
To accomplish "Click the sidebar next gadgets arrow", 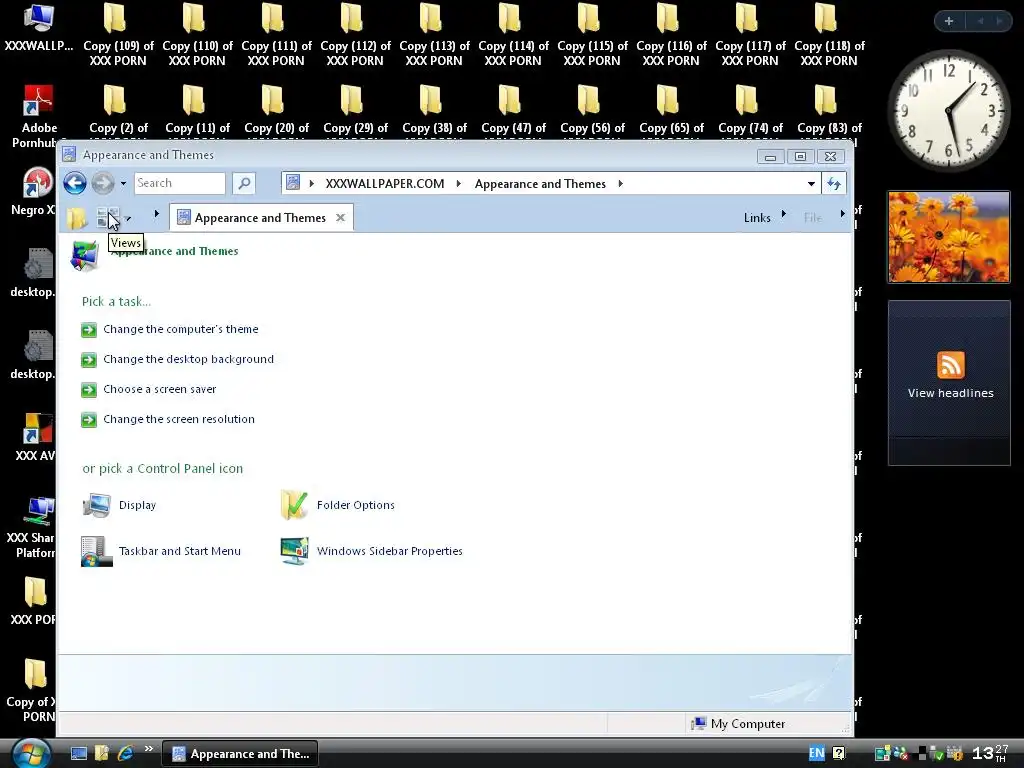I will coord(999,21).
